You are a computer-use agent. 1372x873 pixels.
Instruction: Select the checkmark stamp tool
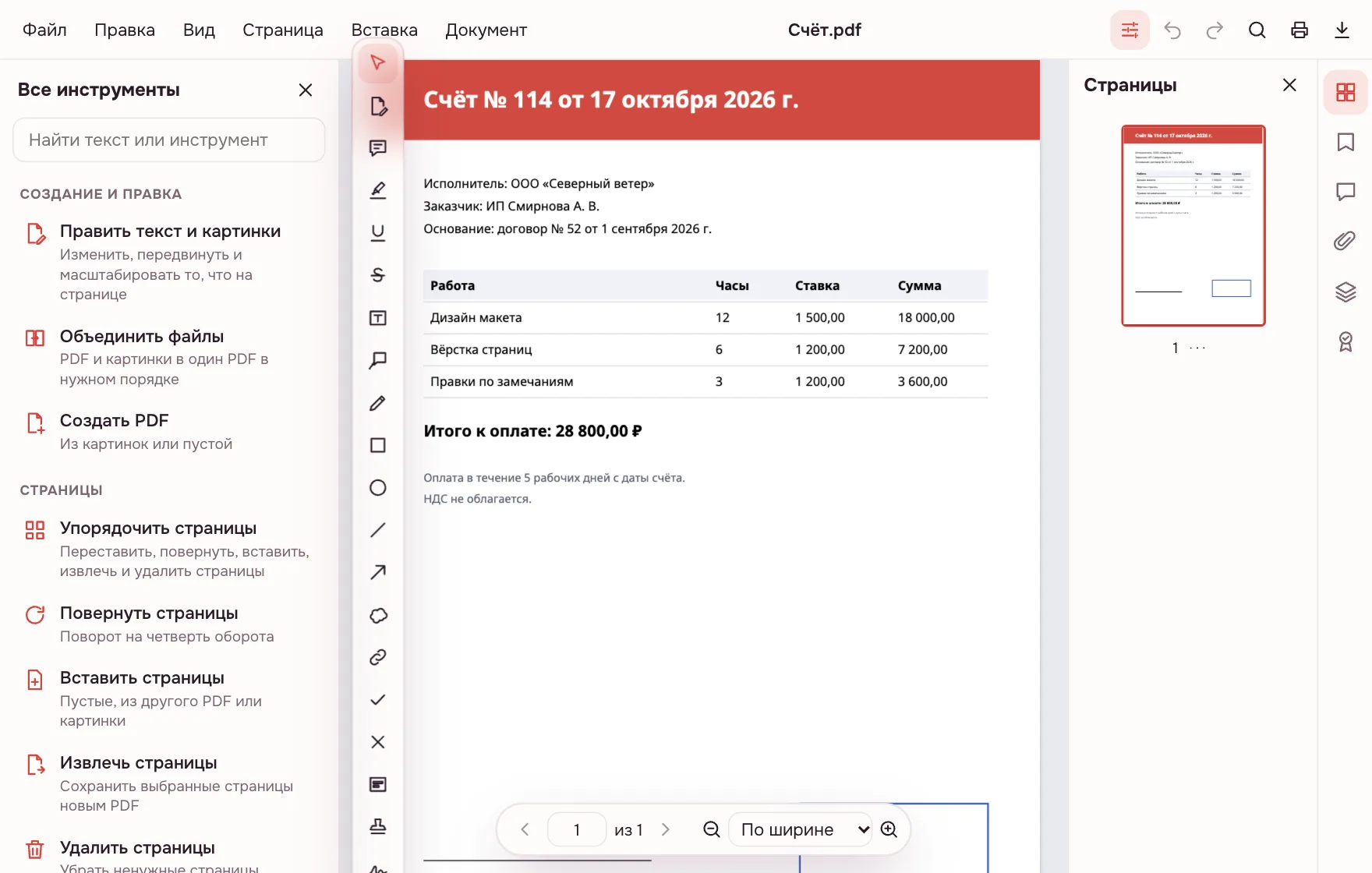(378, 700)
